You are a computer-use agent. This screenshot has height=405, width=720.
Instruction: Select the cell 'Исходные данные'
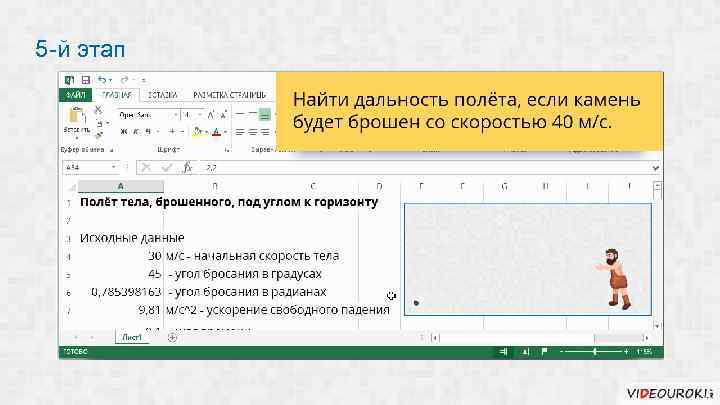click(132, 238)
